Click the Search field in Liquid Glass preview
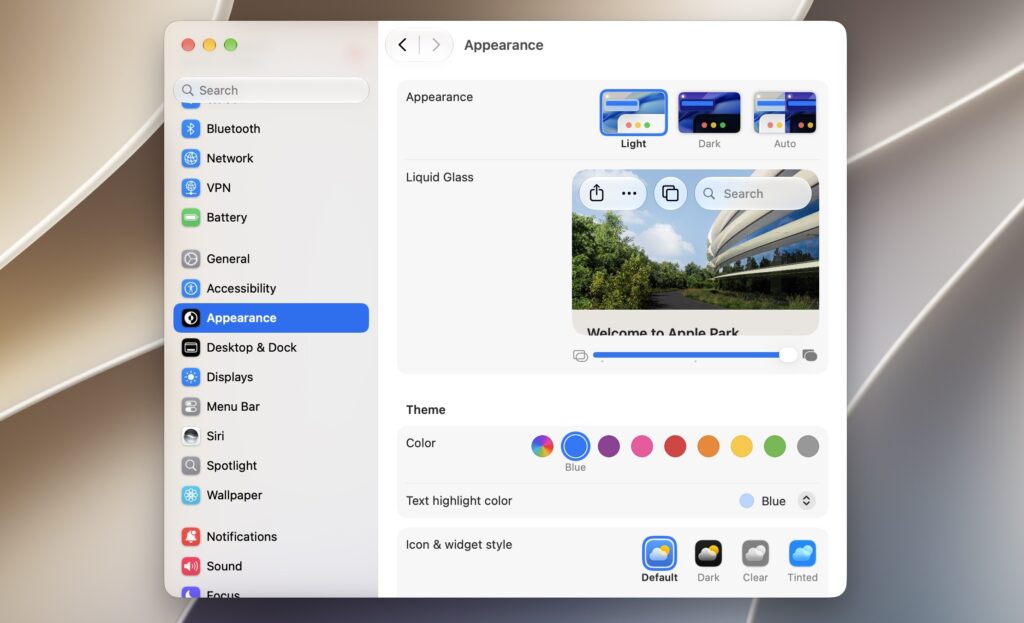Viewport: 1024px width, 623px height. [x=753, y=193]
